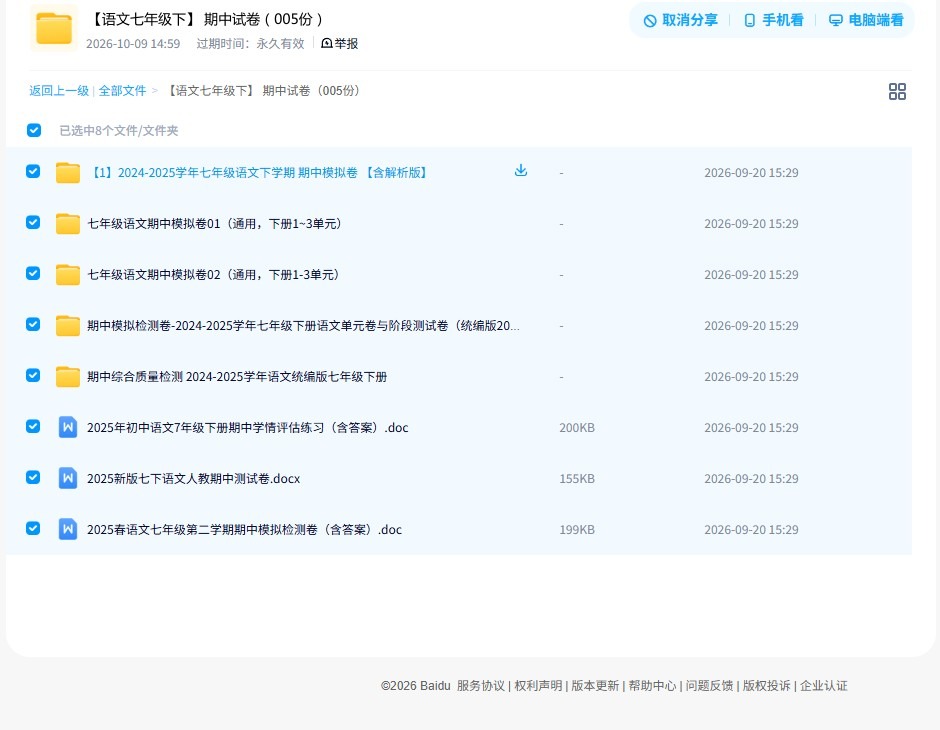Open folder icon for 期中综合质量检测
Screen dimensions: 940x730
68,376
